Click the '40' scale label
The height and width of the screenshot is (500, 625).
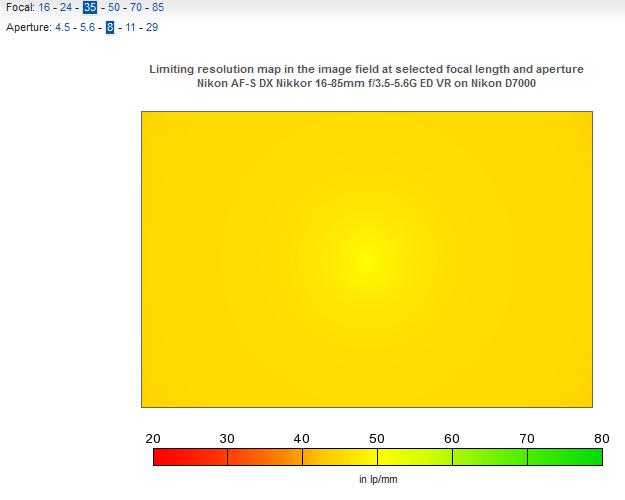[x=302, y=439]
